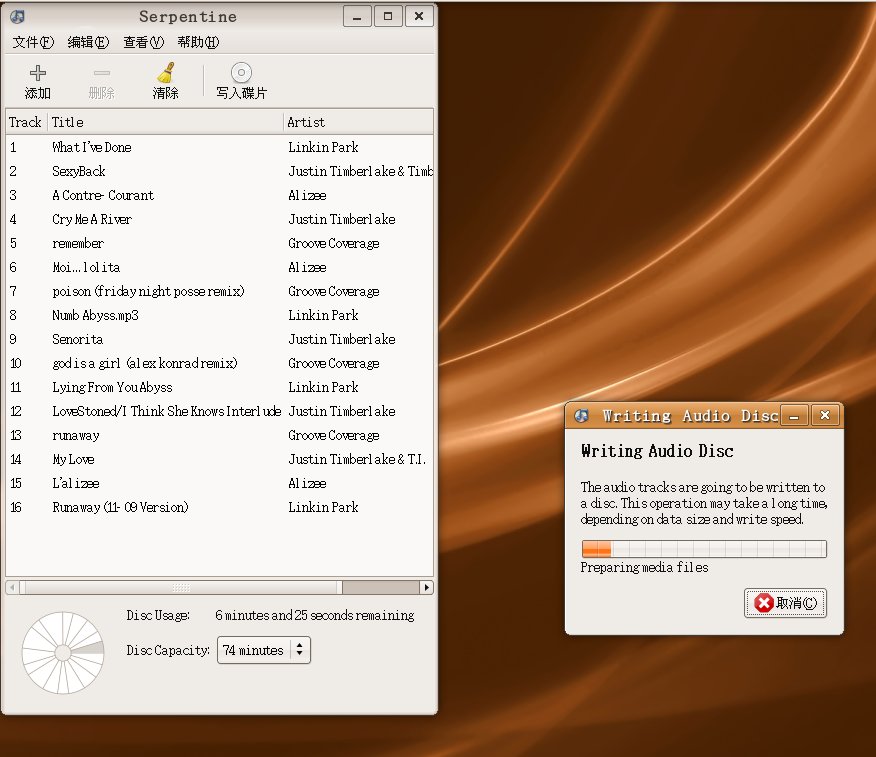The image size is (876, 757).
Task: Open the 文件 menu
Action: (x=32, y=42)
